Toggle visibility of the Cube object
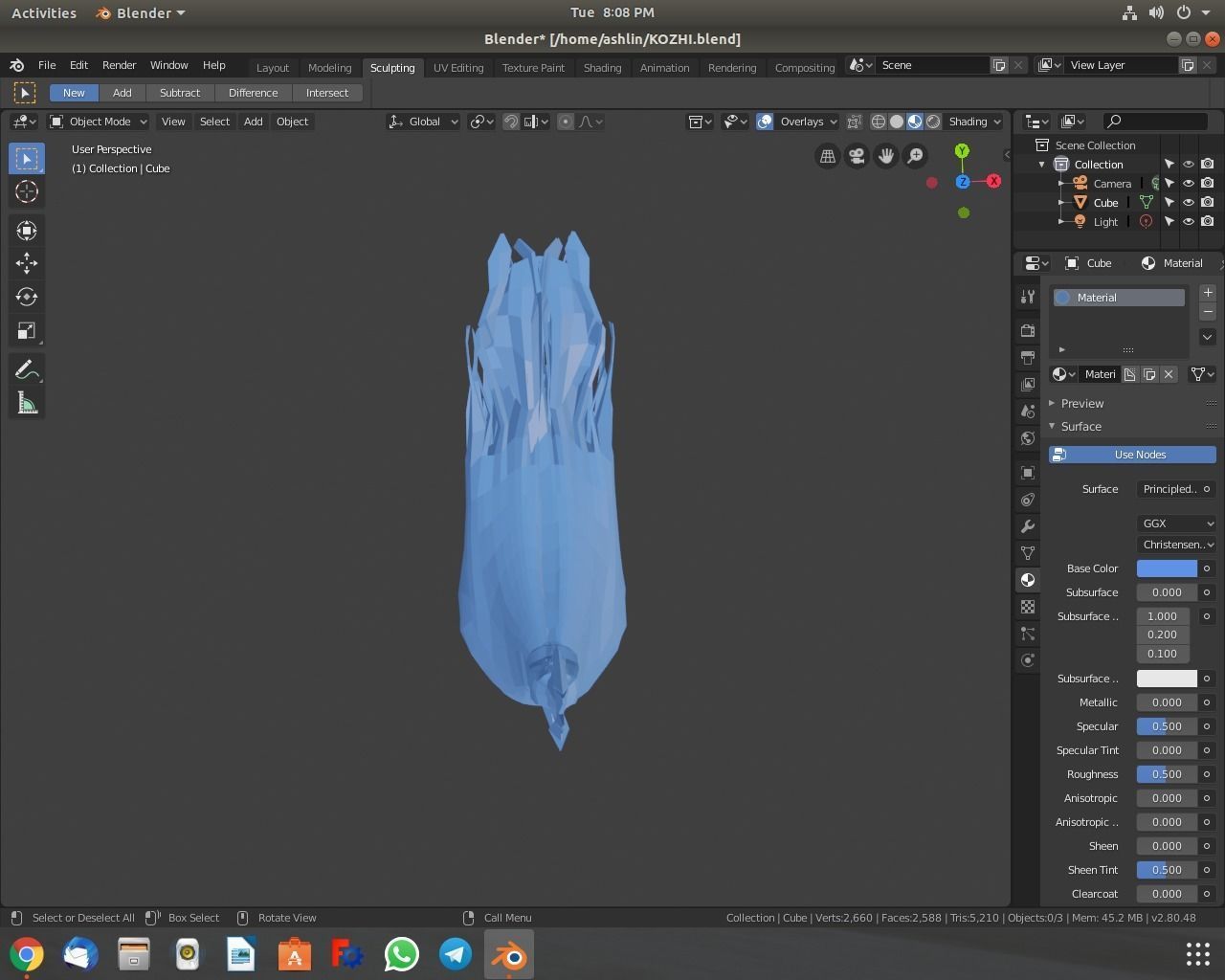The width and height of the screenshot is (1225, 980). (1189, 202)
